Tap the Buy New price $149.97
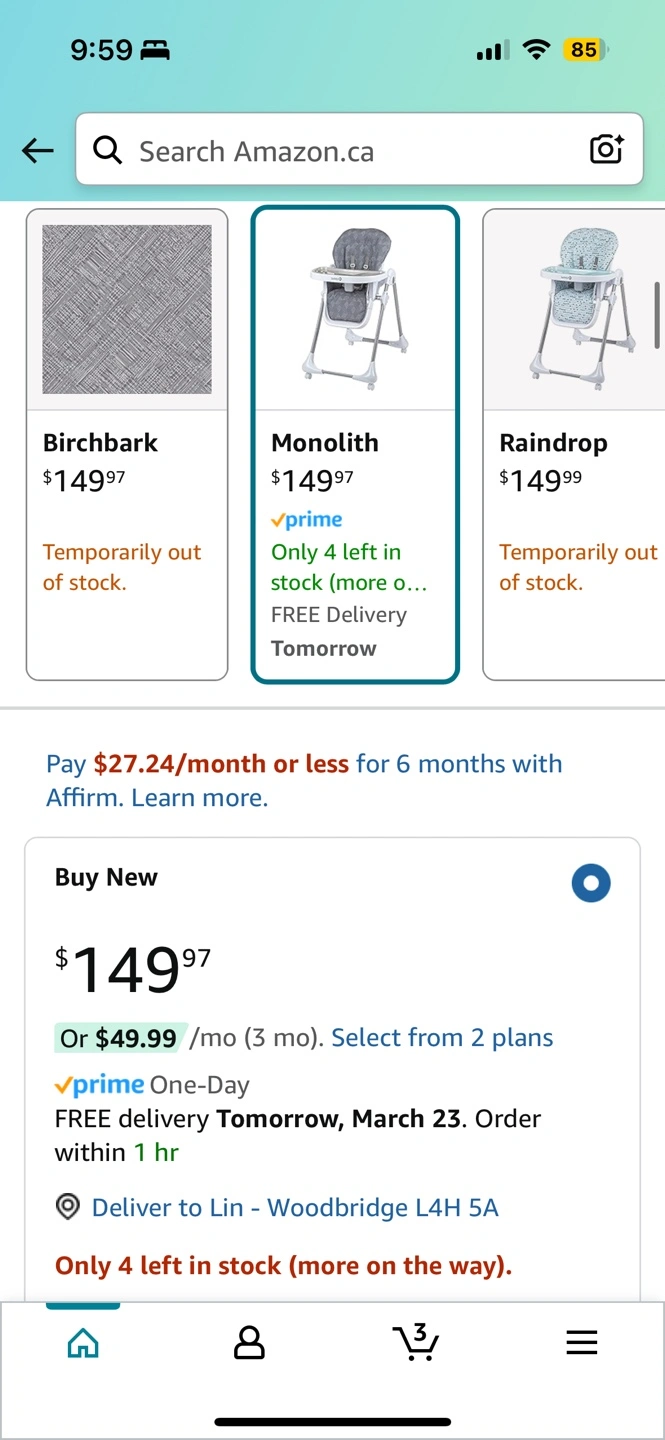Image resolution: width=665 pixels, height=1440 pixels. (x=133, y=969)
